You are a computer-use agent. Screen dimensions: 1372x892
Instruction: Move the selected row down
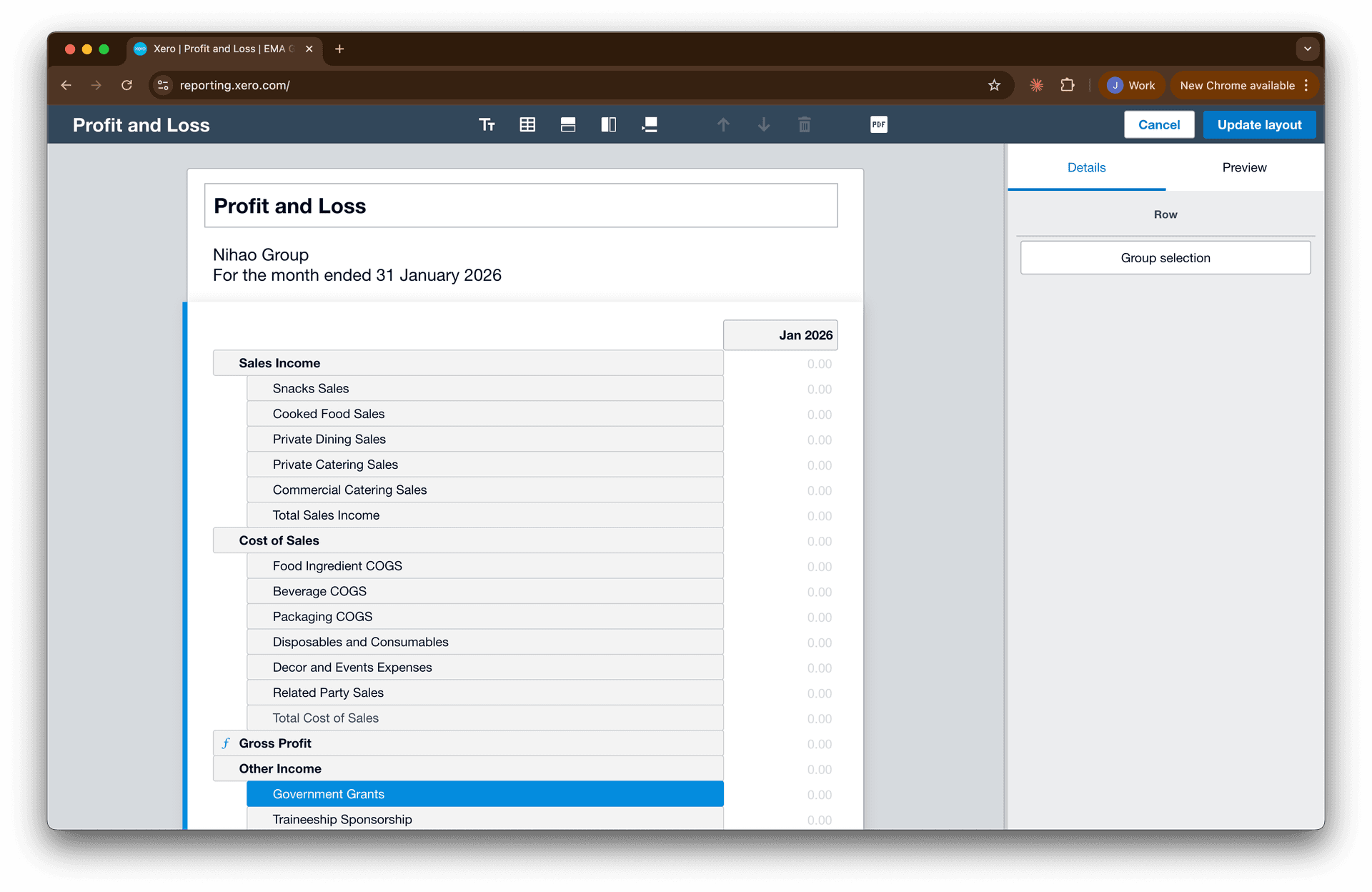pos(763,124)
